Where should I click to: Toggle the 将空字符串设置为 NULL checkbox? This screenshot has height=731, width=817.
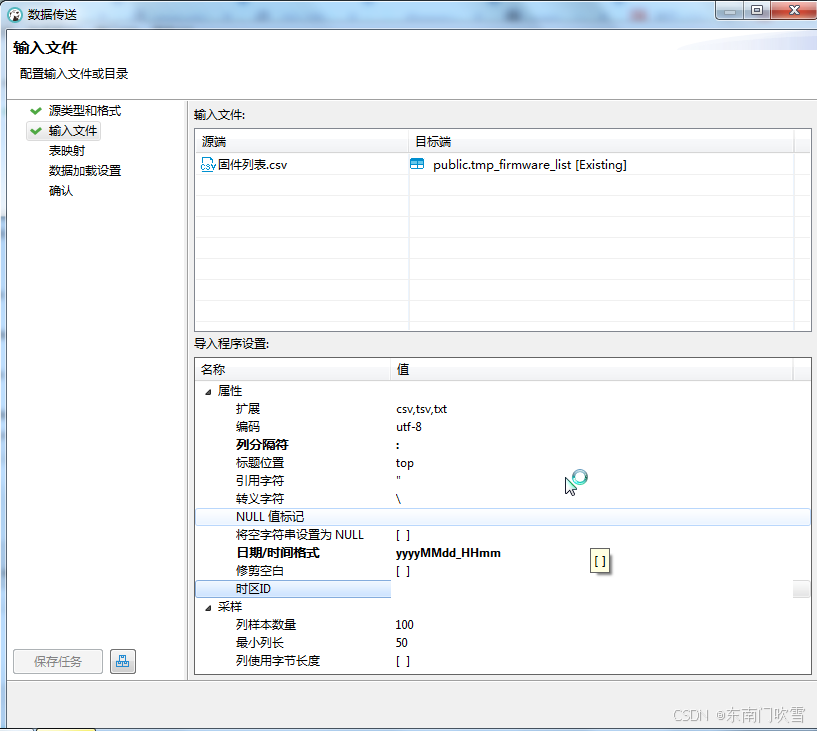[x=402, y=535]
